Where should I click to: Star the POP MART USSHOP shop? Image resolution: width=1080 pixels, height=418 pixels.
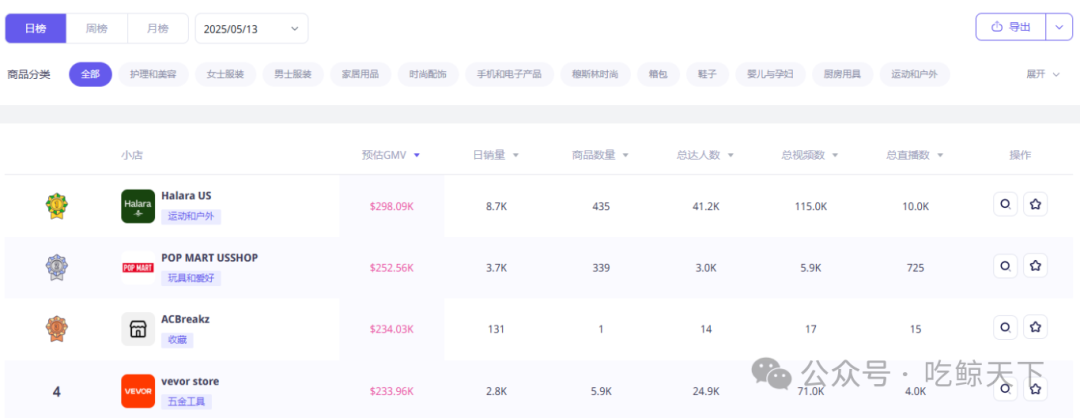pos(1035,266)
